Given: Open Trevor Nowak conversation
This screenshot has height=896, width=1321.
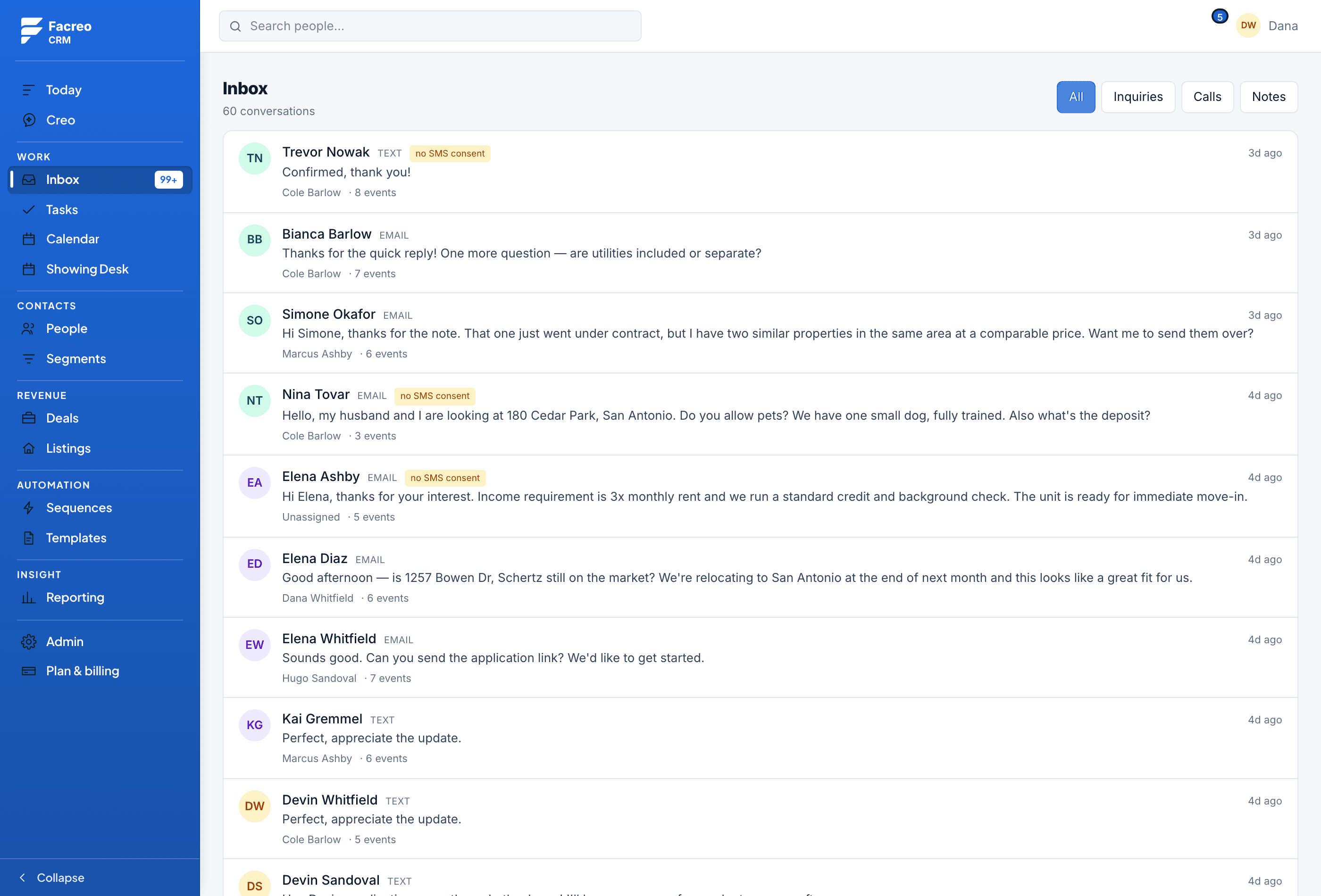Looking at the screenshot, I should 760,172.
